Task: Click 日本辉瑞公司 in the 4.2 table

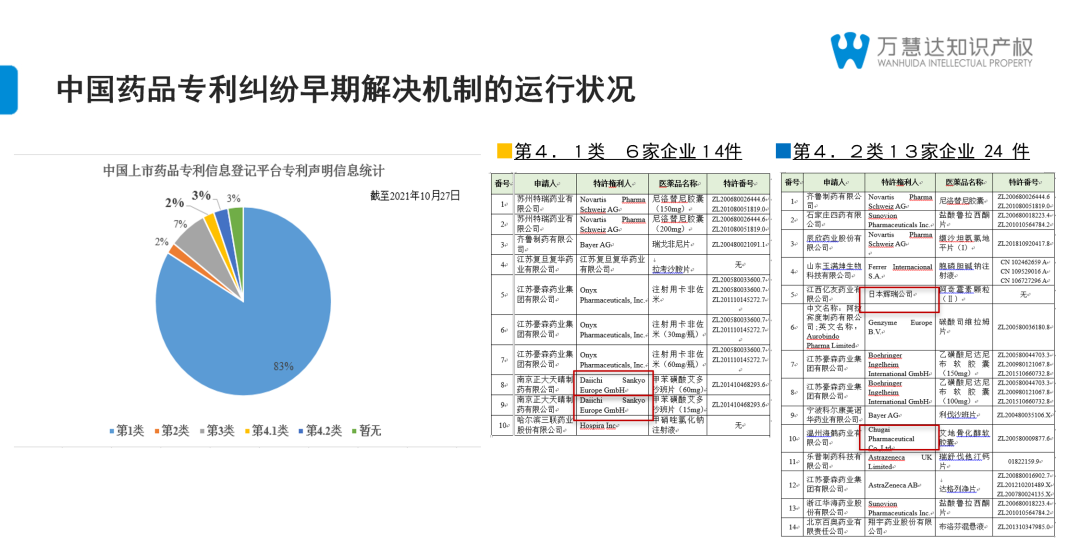Action: click(x=891, y=294)
